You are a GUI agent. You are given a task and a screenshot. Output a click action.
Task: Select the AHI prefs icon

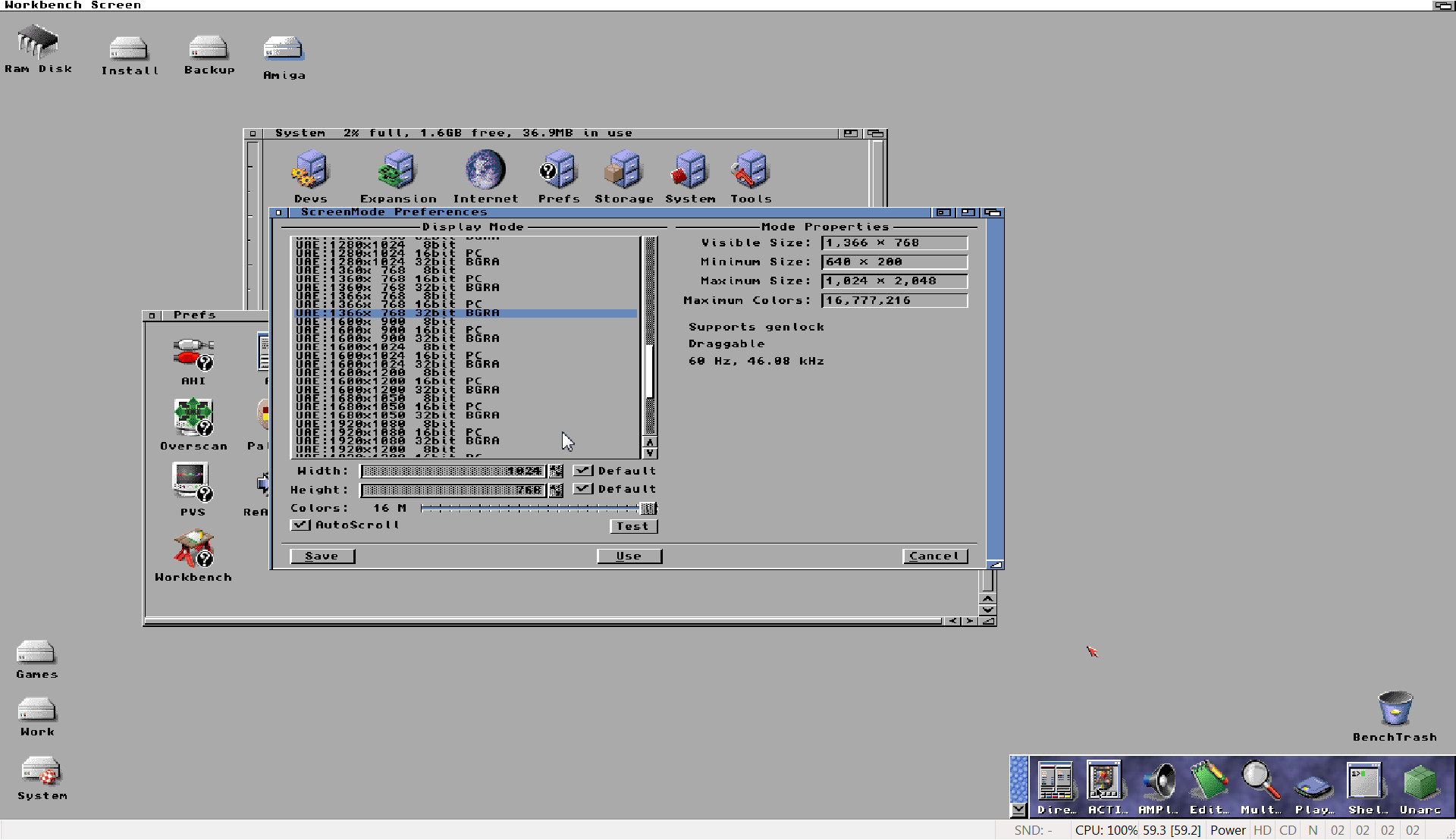click(x=193, y=361)
